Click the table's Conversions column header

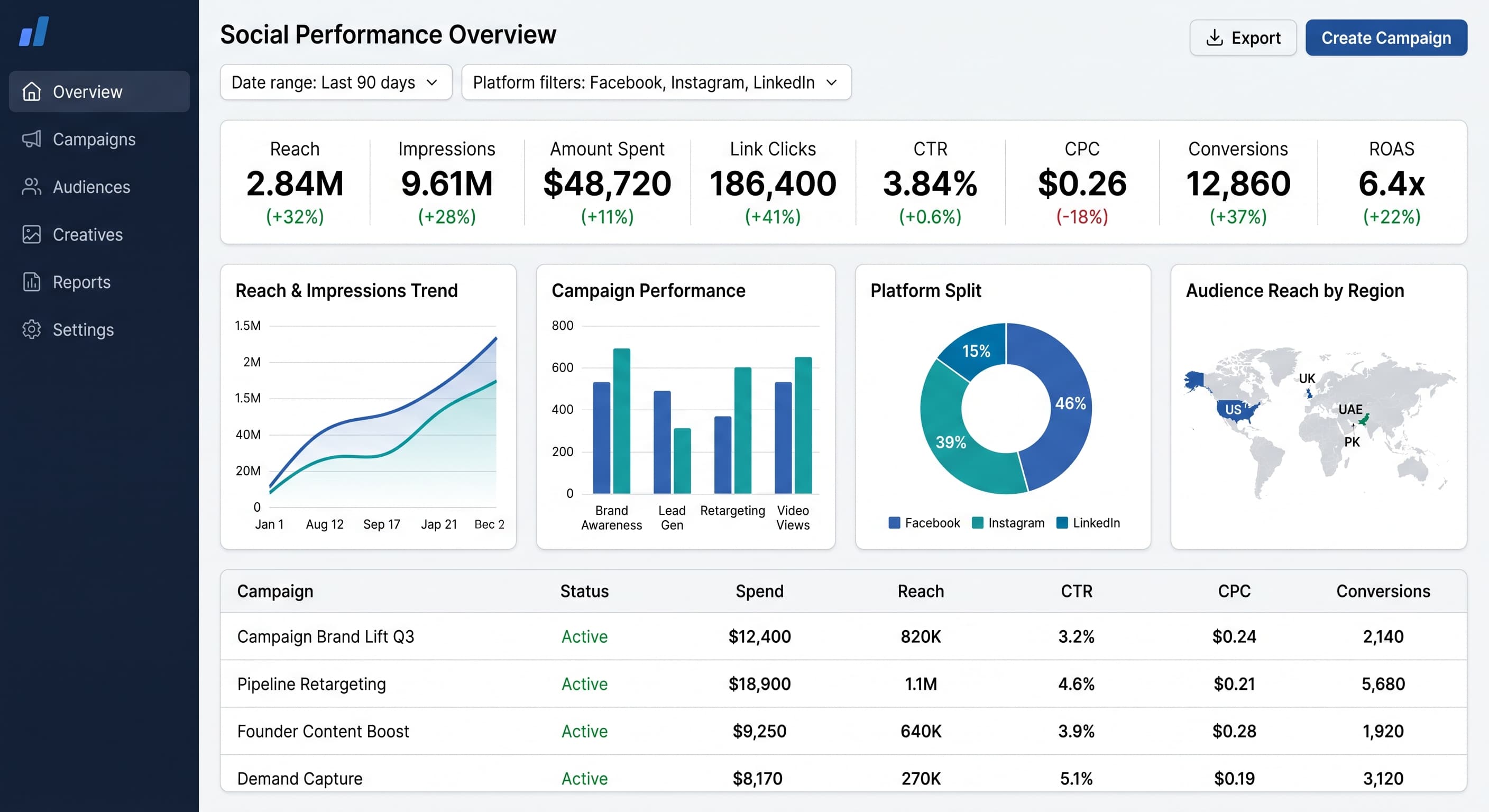coord(1383,590)
